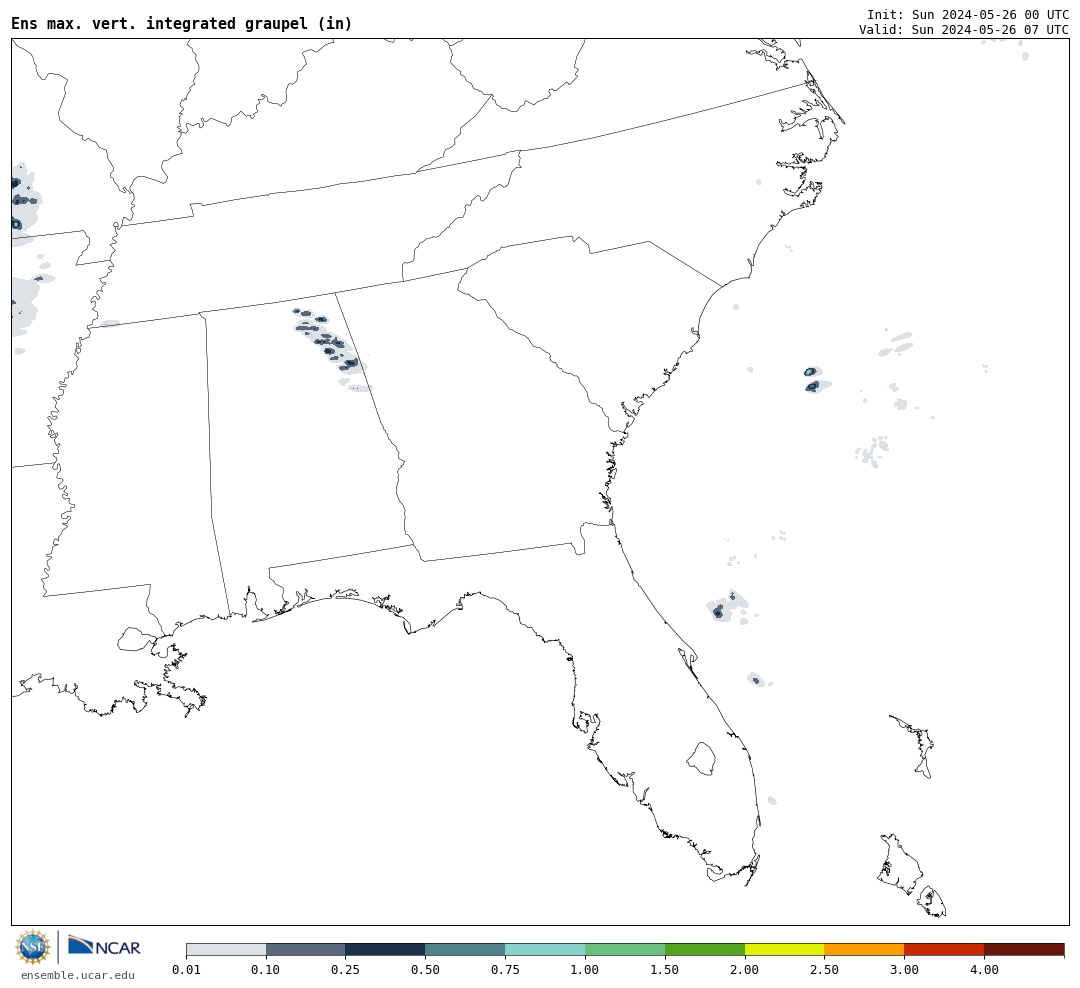Click the '1.50' colorbar label
This screenshot has width=1080, height=988.
(x=665, y=969)
